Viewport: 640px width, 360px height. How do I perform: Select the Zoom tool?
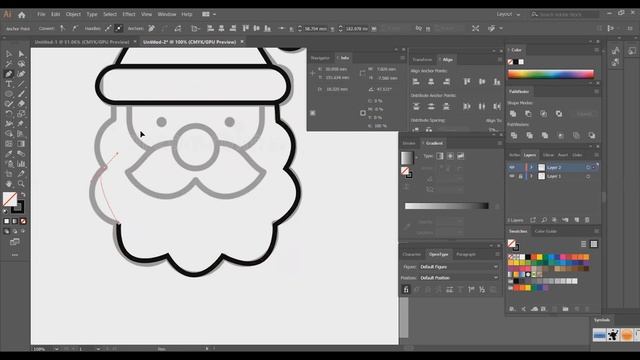pyautogui.click(x=21, y=184)
